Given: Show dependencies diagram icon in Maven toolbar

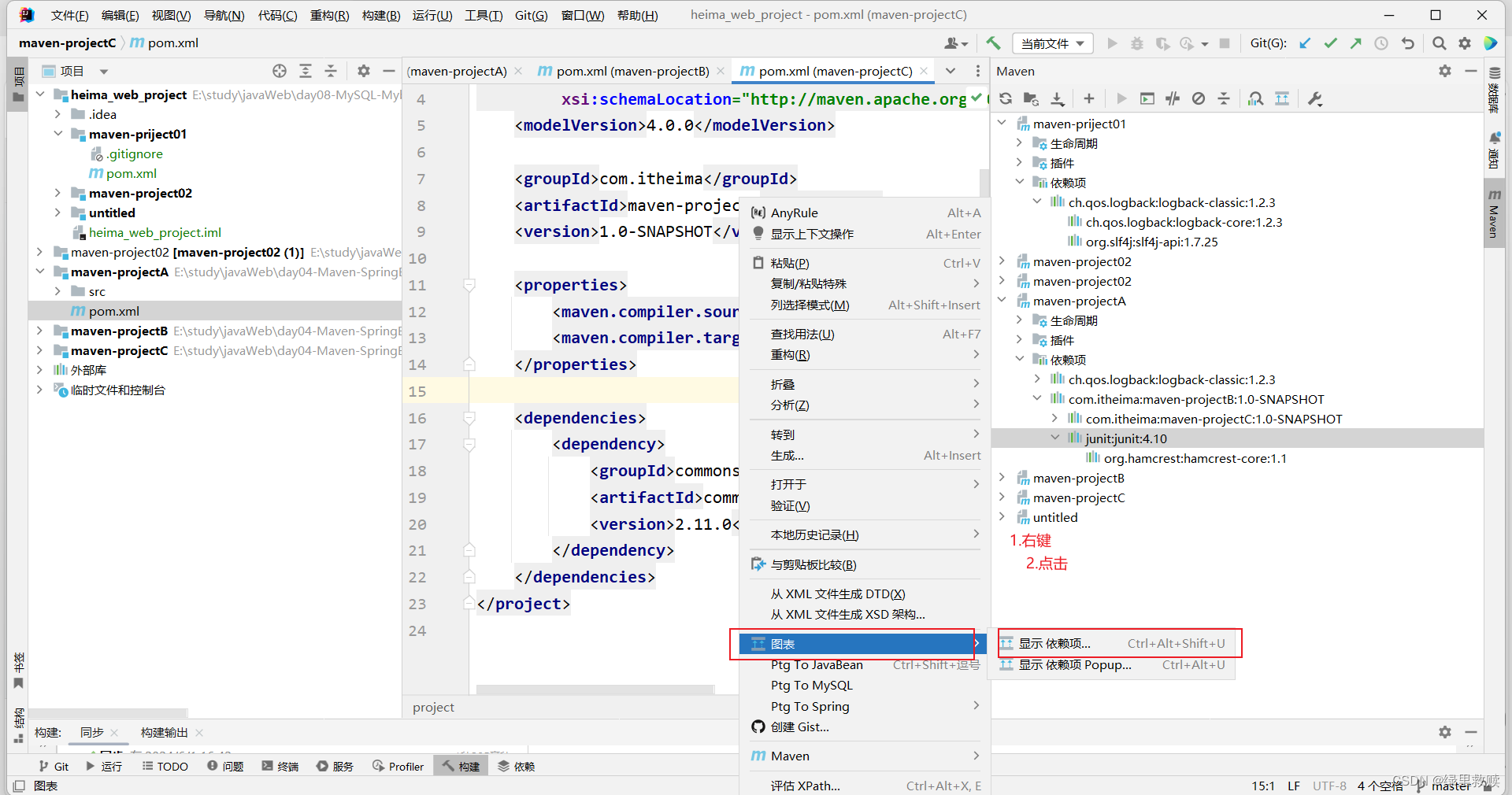Looking at the screenshot, I should 1282,98.
